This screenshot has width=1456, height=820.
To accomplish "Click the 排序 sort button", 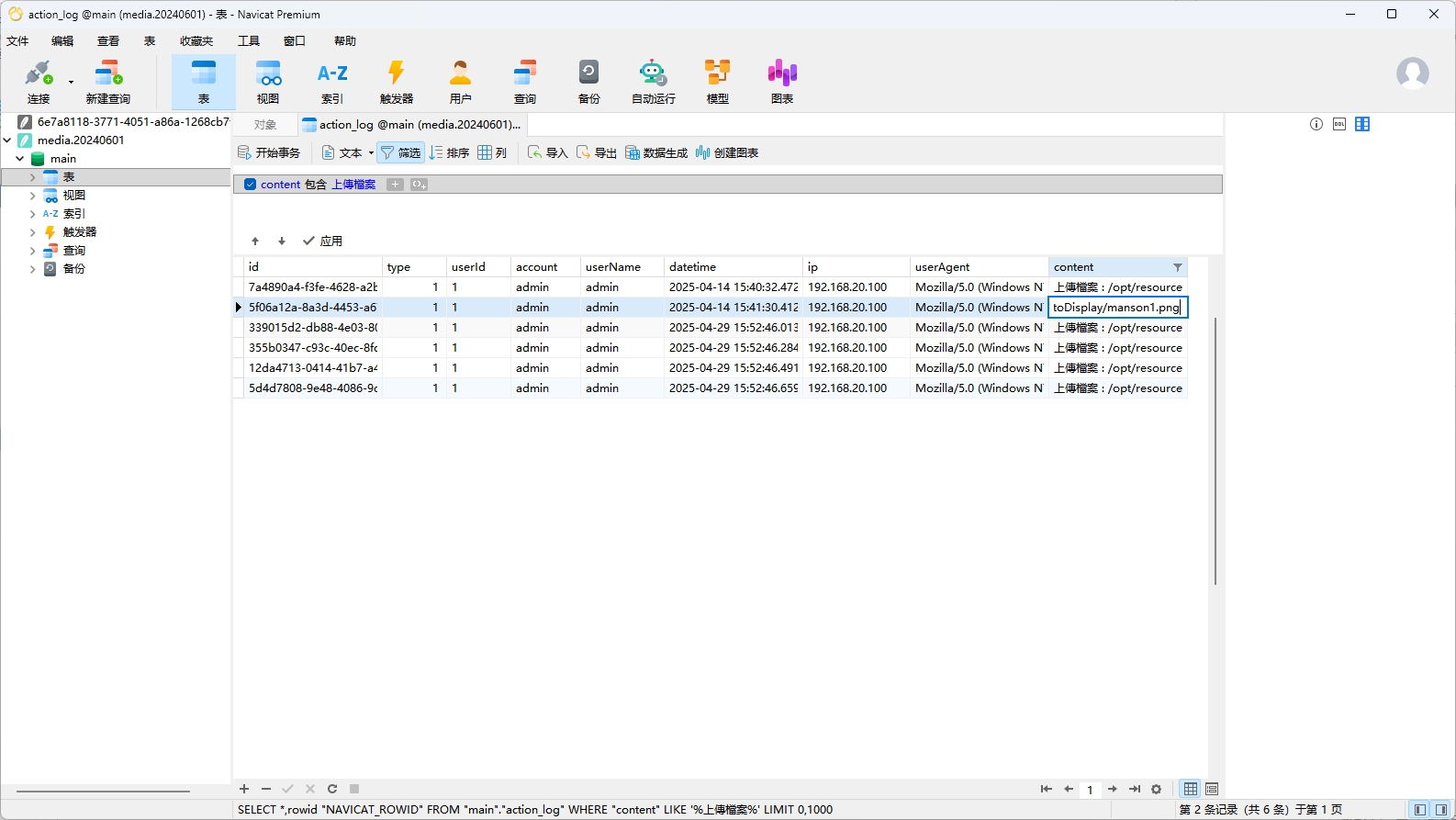I will (450, 152).
